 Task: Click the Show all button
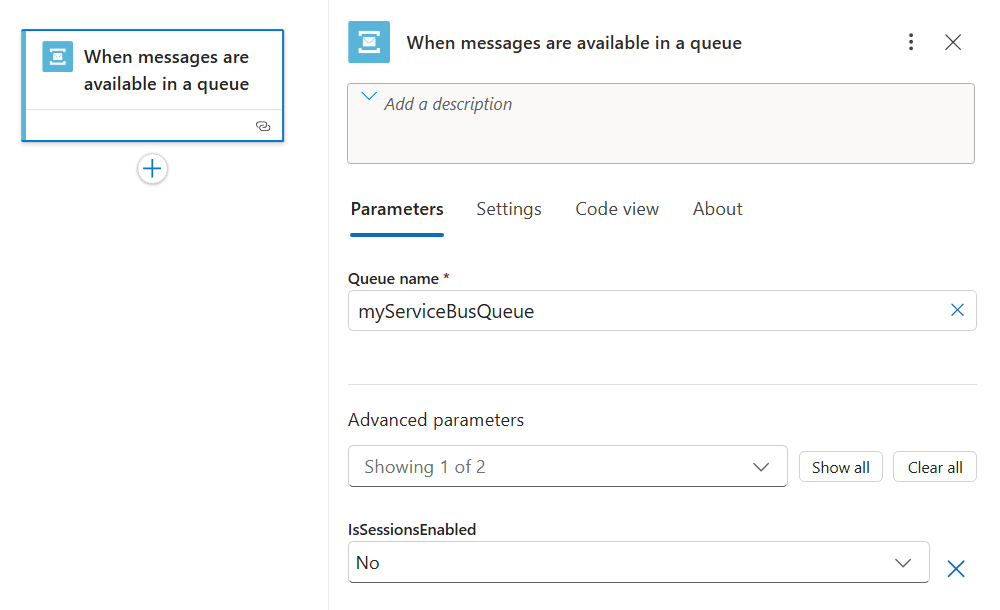[x=840, y=466]
